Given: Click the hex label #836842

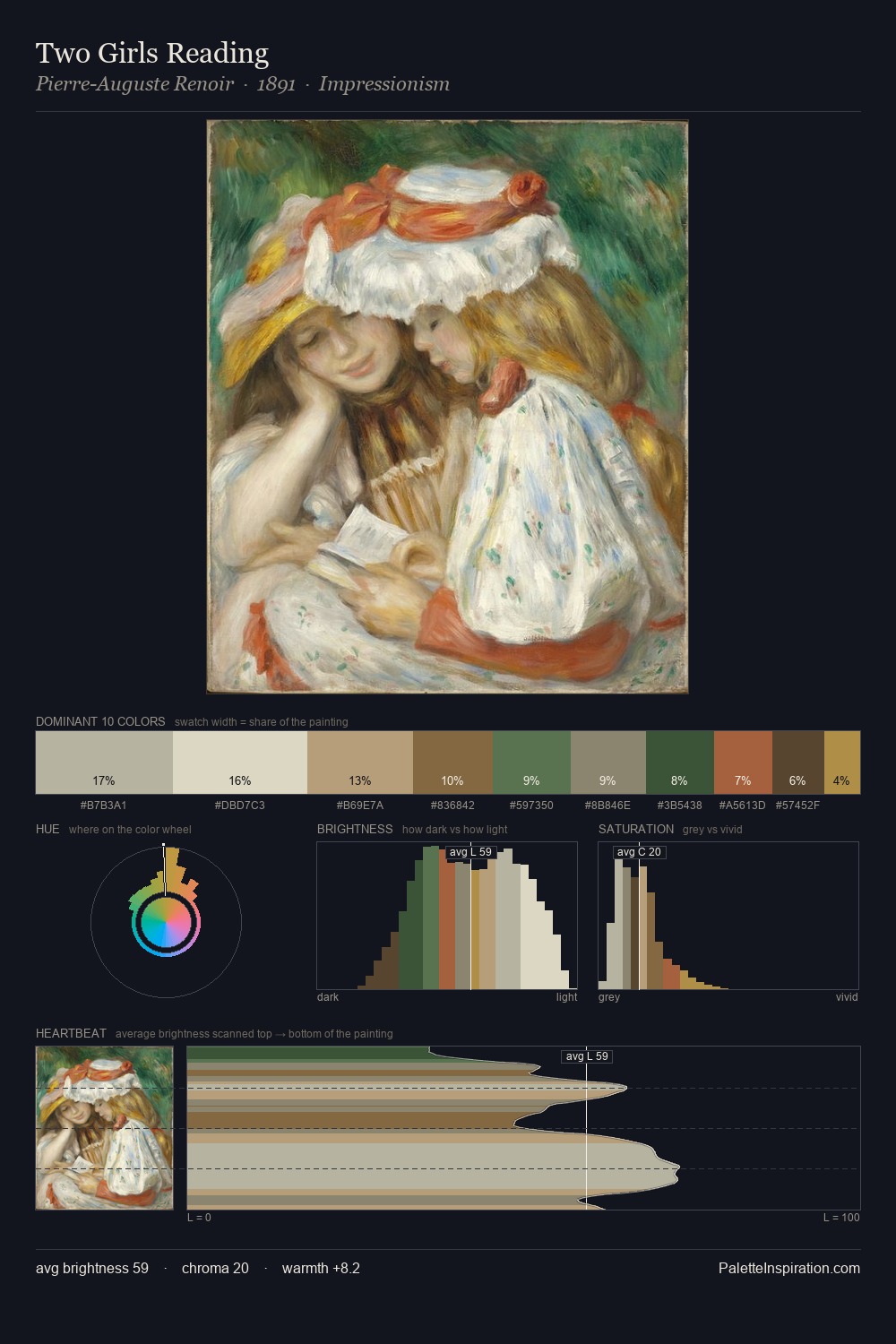Looking at the screenshot, I should click(x=452, y=806).
